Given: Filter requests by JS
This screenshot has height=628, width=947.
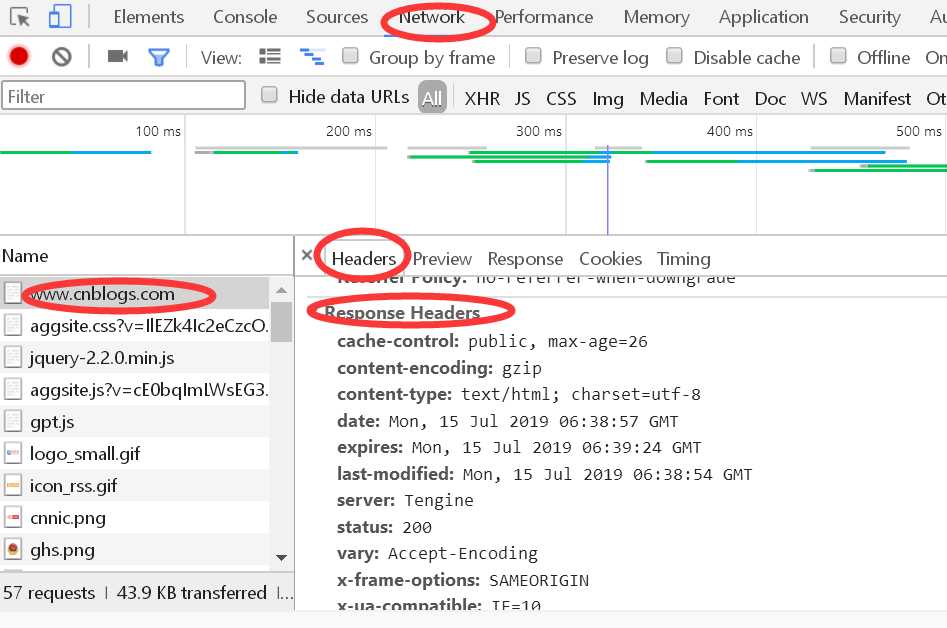Looking at the screenshot, I should tap(522, 98).
